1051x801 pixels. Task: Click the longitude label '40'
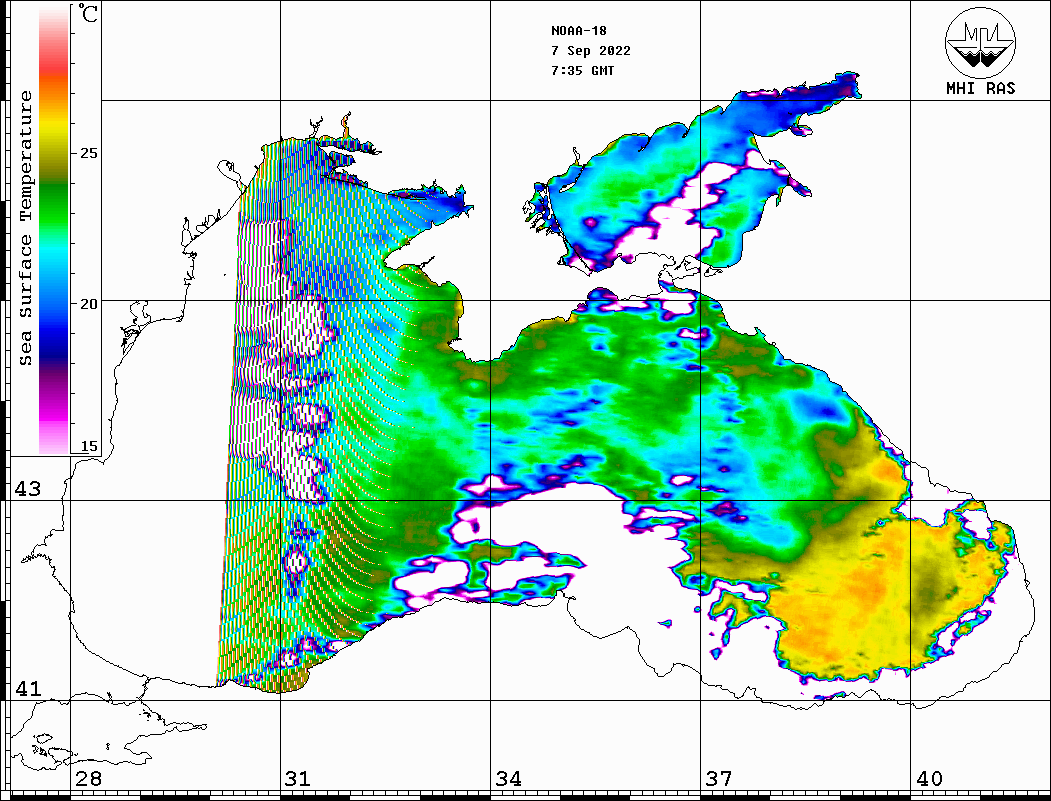[x=929, y=779]
